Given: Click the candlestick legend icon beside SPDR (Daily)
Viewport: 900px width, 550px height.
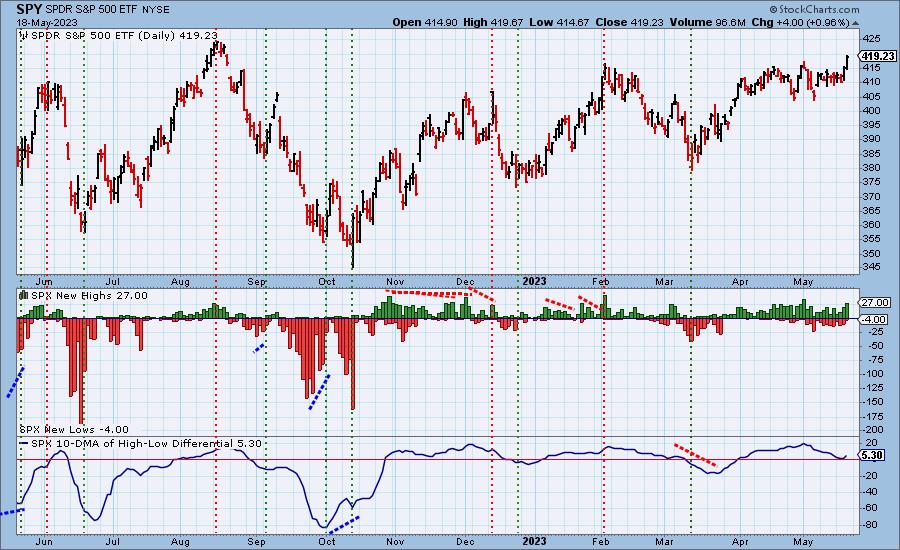Looking at the screenshot, I should coord(24,36).
